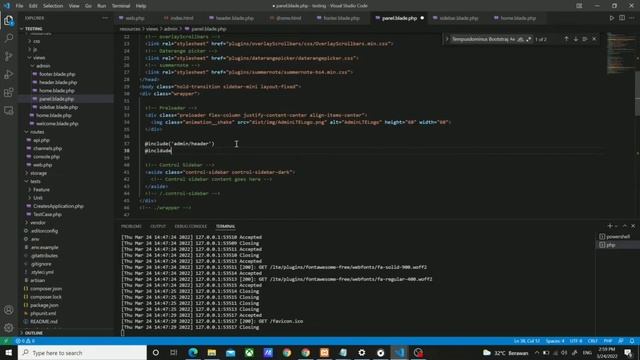Open composer.json file

point(45,289)
